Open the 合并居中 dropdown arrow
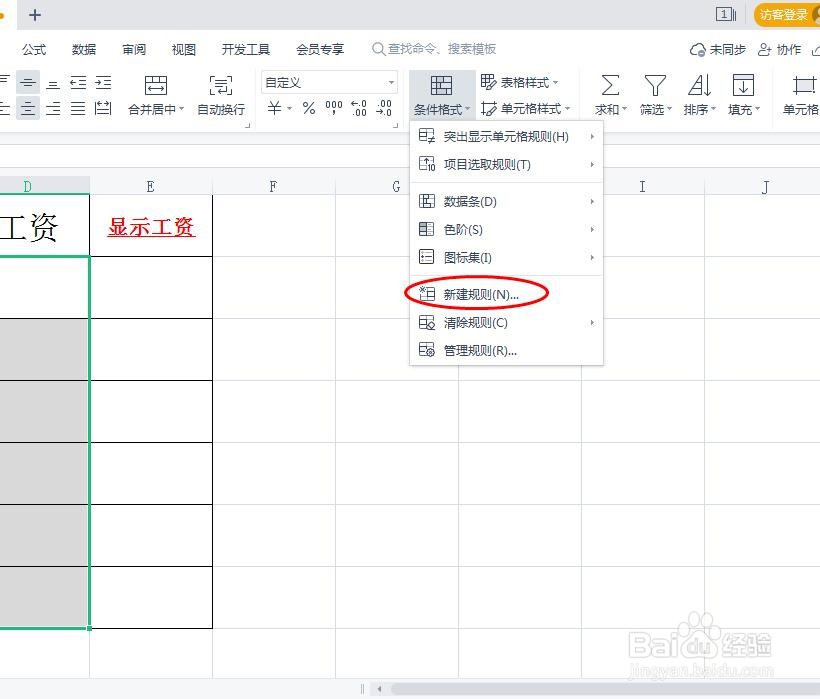The width and height of the screenshot is (820, 699). click(x=182, y=109)
